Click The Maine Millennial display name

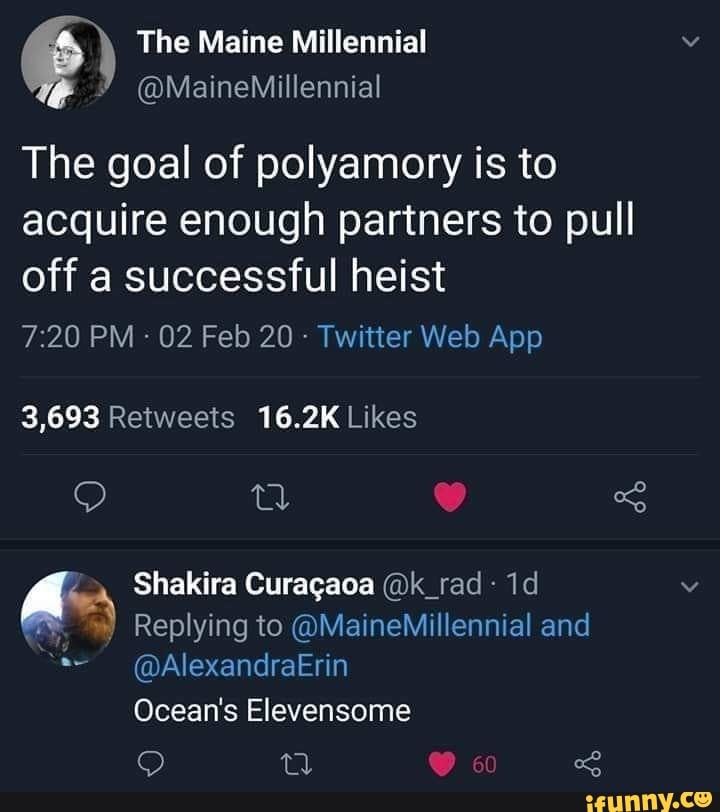click(281, 43)
